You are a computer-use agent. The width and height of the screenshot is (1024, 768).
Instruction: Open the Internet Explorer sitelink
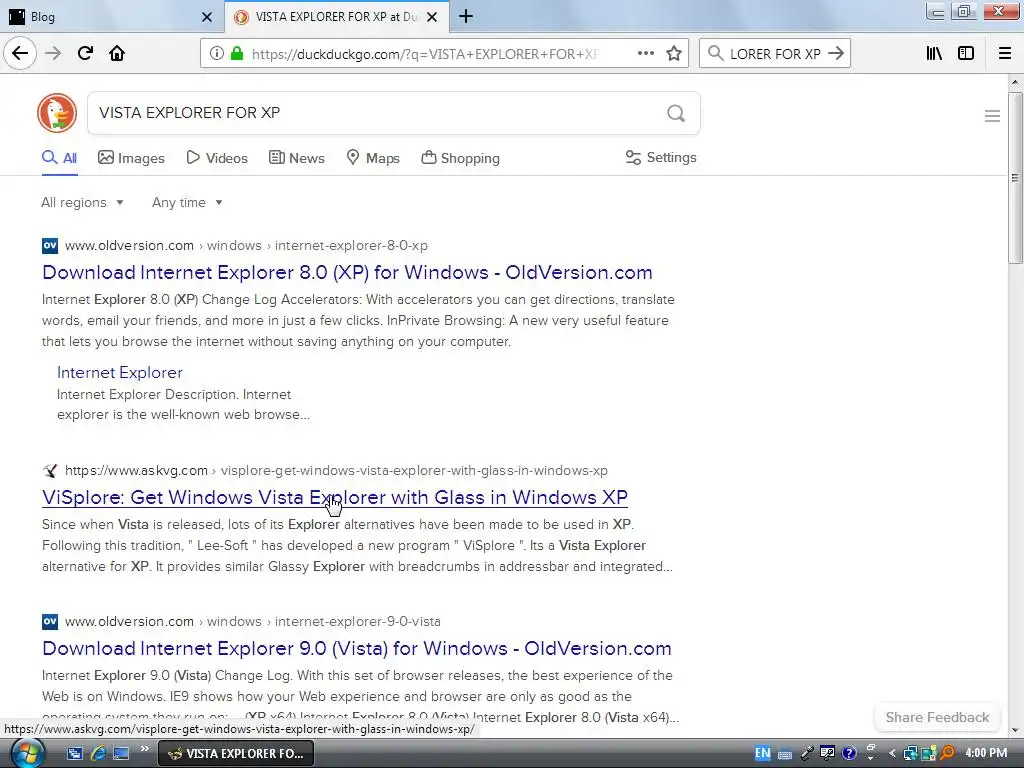(120, 372)
